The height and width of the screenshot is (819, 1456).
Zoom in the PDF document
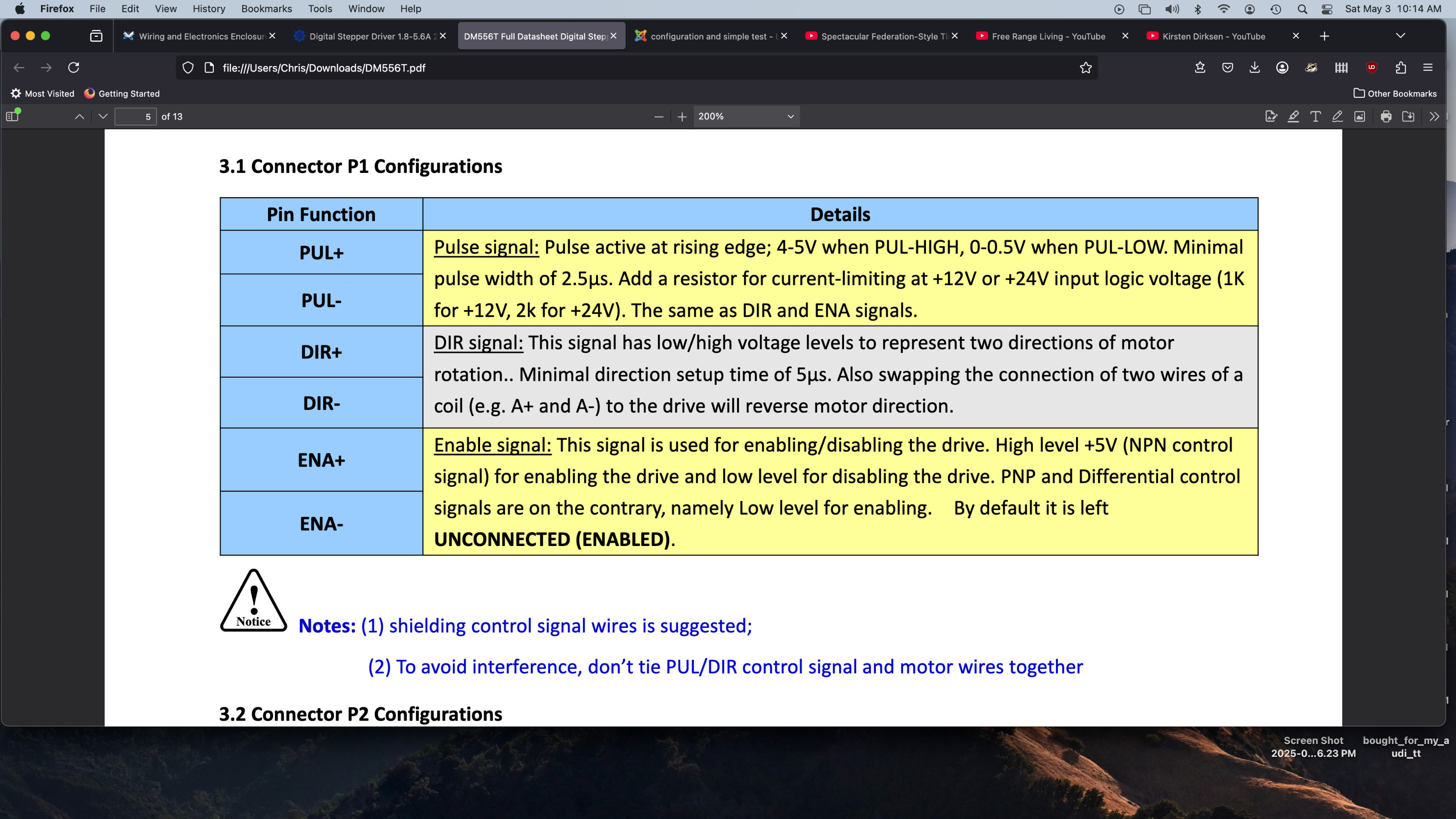click(x=682, y=116)
